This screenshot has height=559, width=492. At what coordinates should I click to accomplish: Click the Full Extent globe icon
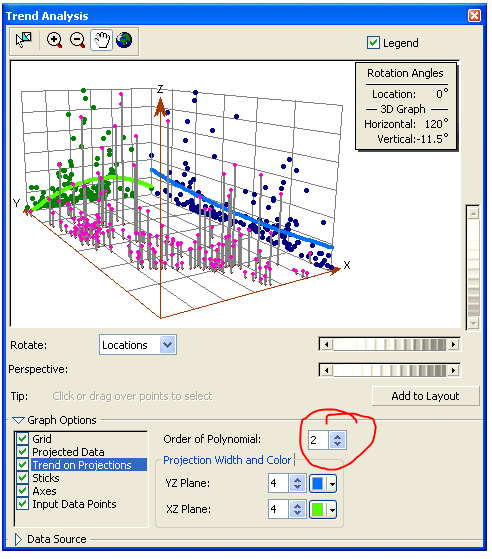pyautogui.click(x=124, y=40)
